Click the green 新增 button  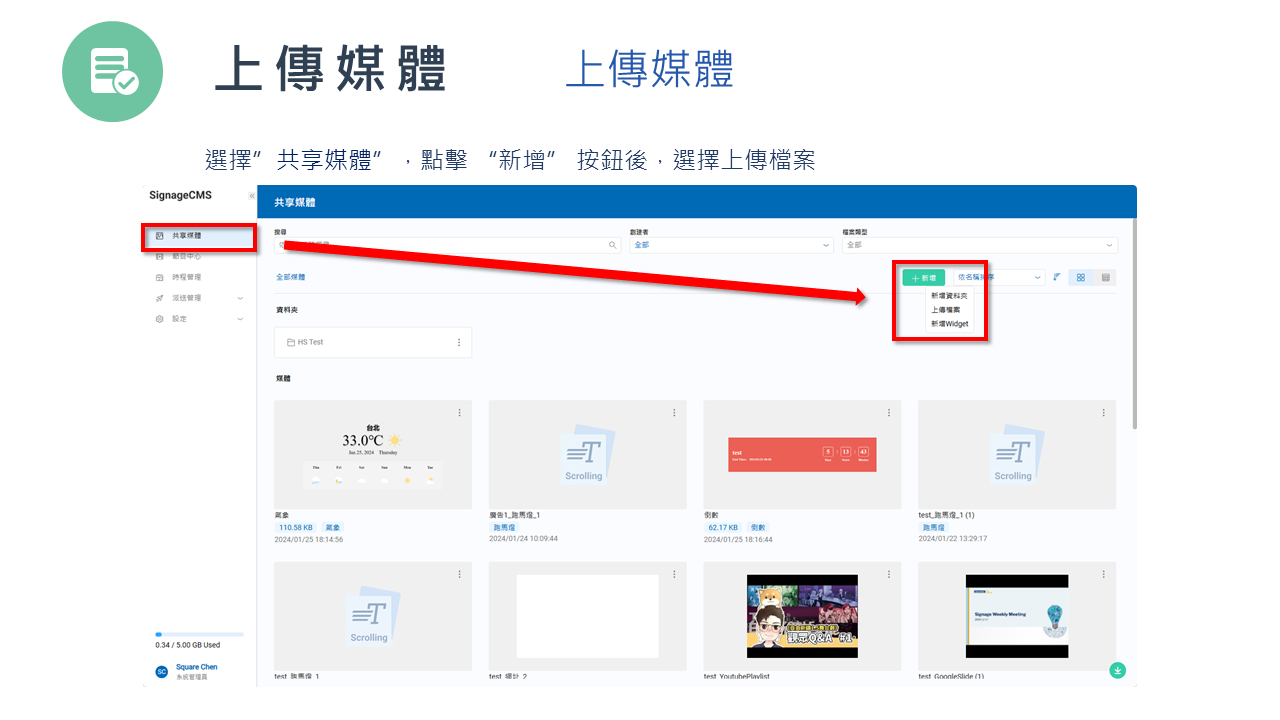click(x=922, y=277)
